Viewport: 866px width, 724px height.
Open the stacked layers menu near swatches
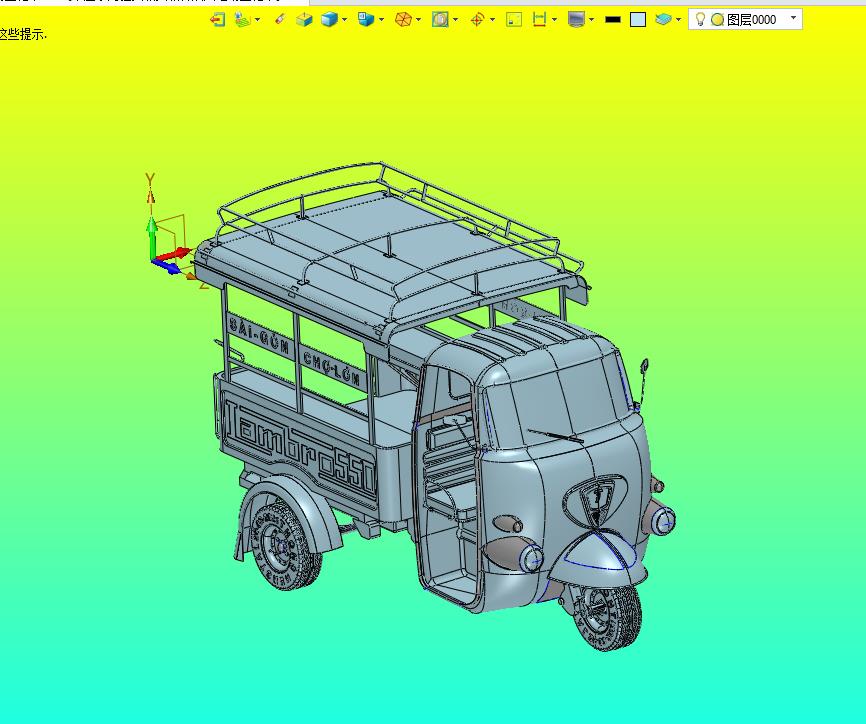click(665, 19)
